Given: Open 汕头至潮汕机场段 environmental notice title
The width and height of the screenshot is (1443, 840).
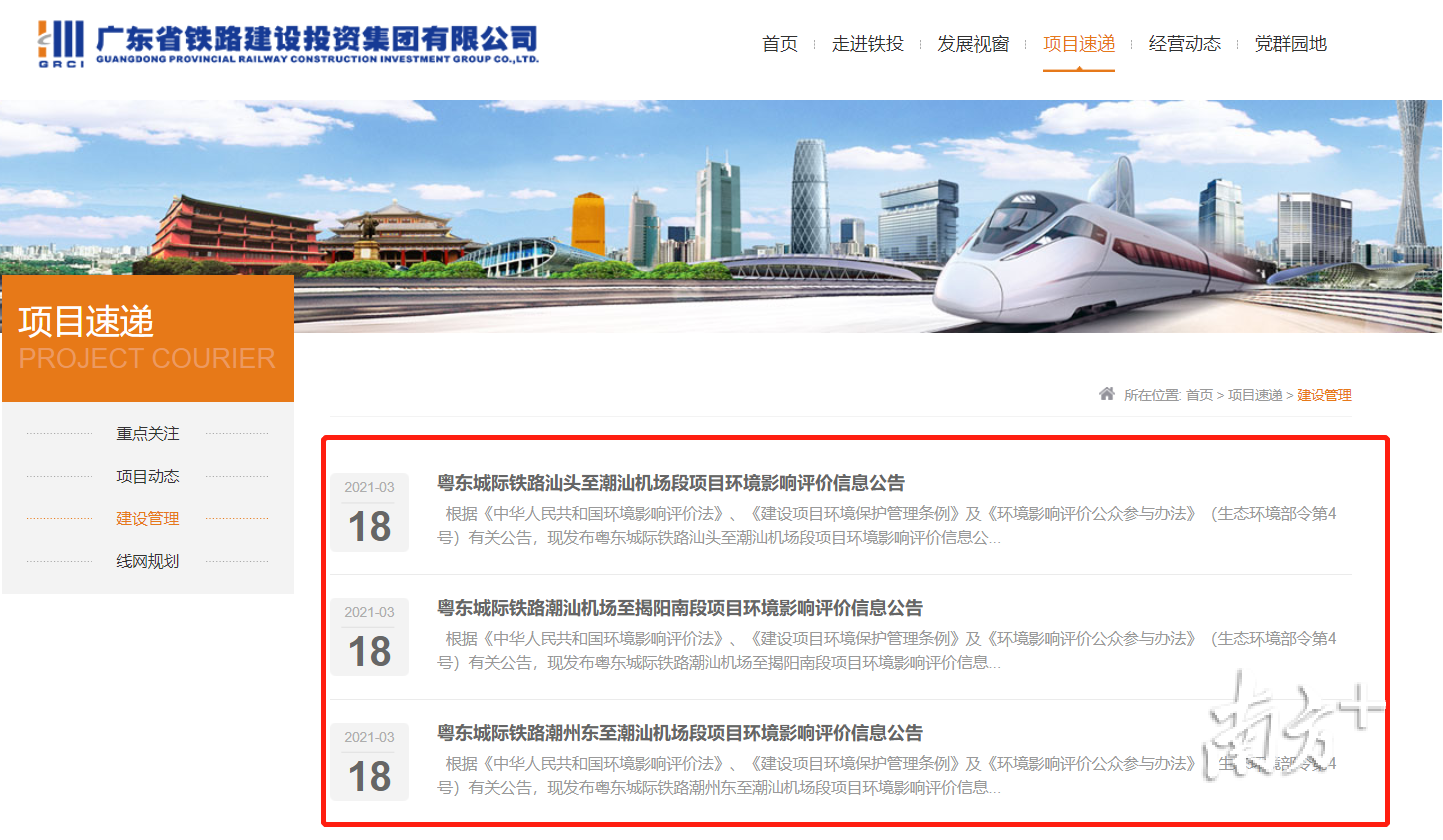Looking at the screenshot, I should click(x=671, y=483).
